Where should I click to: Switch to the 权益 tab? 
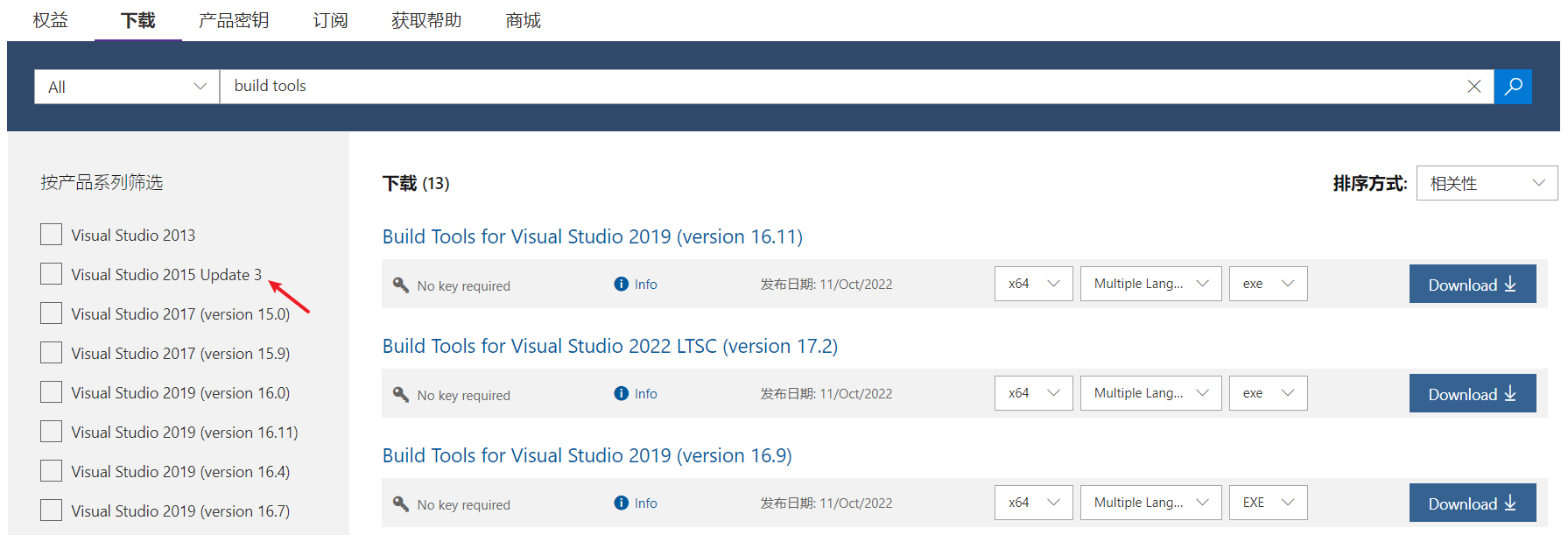pos(51,20)
